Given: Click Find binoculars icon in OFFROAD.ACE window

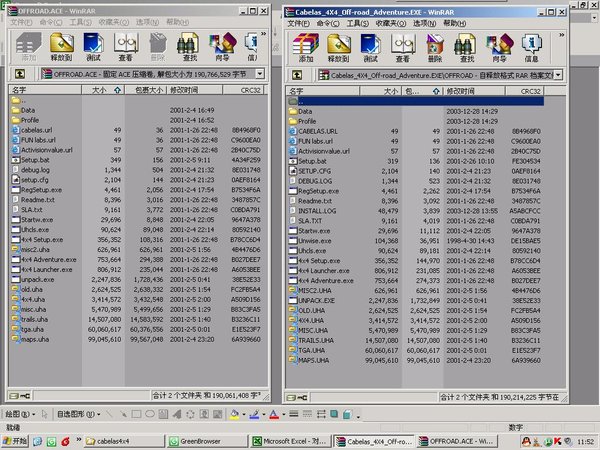Looking at the screenshot, I should click(187, 47).
